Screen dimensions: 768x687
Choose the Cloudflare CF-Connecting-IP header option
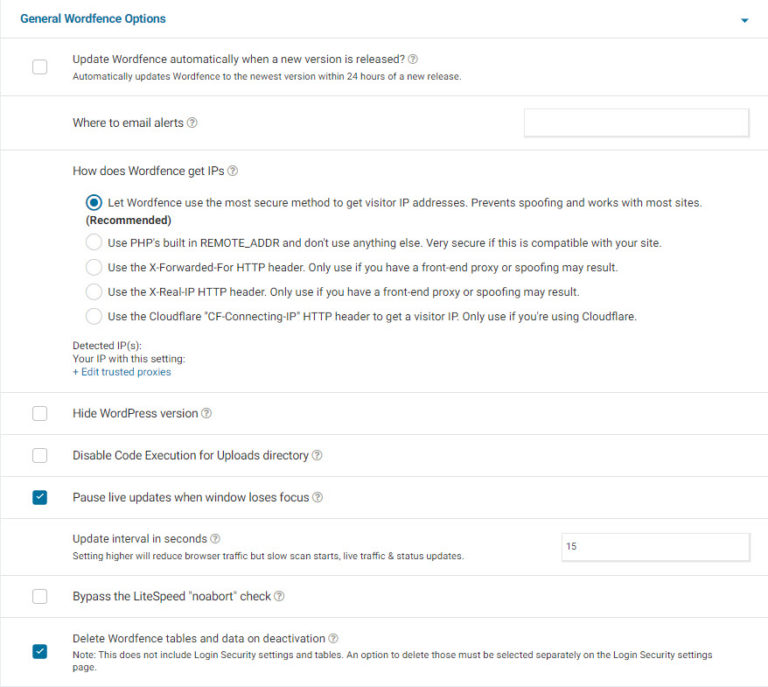point(93,316)
